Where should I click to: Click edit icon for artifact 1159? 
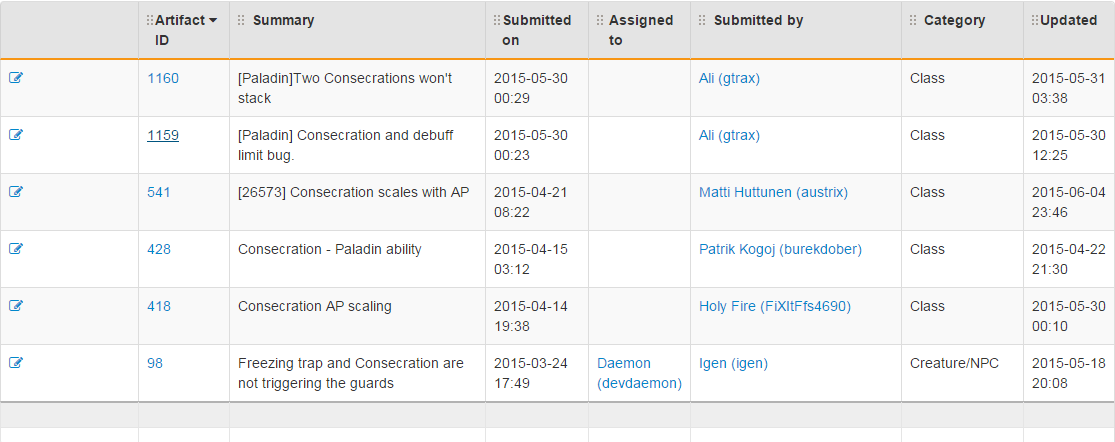pos(16,135)
